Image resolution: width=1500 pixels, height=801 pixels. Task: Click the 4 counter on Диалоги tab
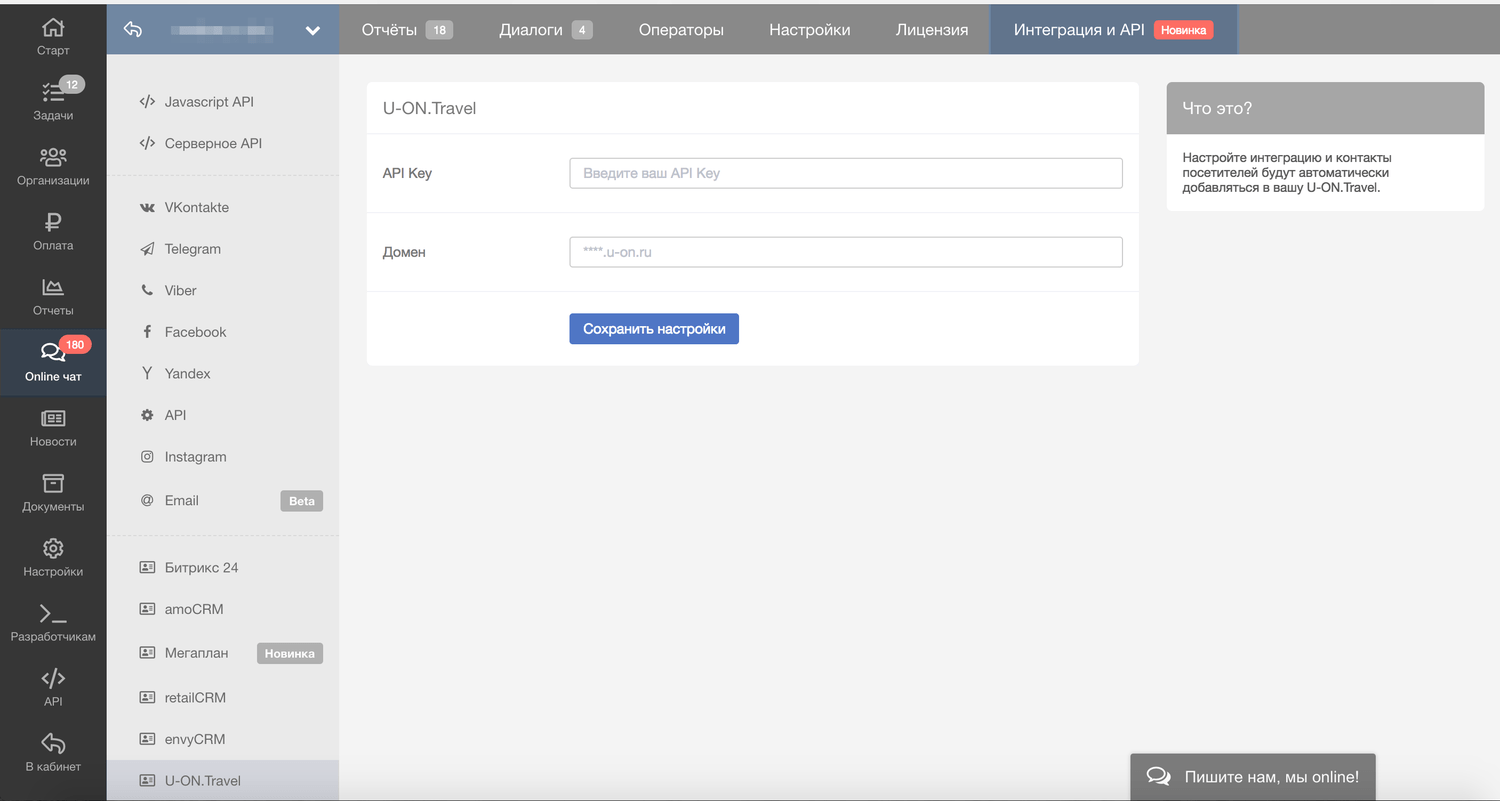(x=582, y=30)
